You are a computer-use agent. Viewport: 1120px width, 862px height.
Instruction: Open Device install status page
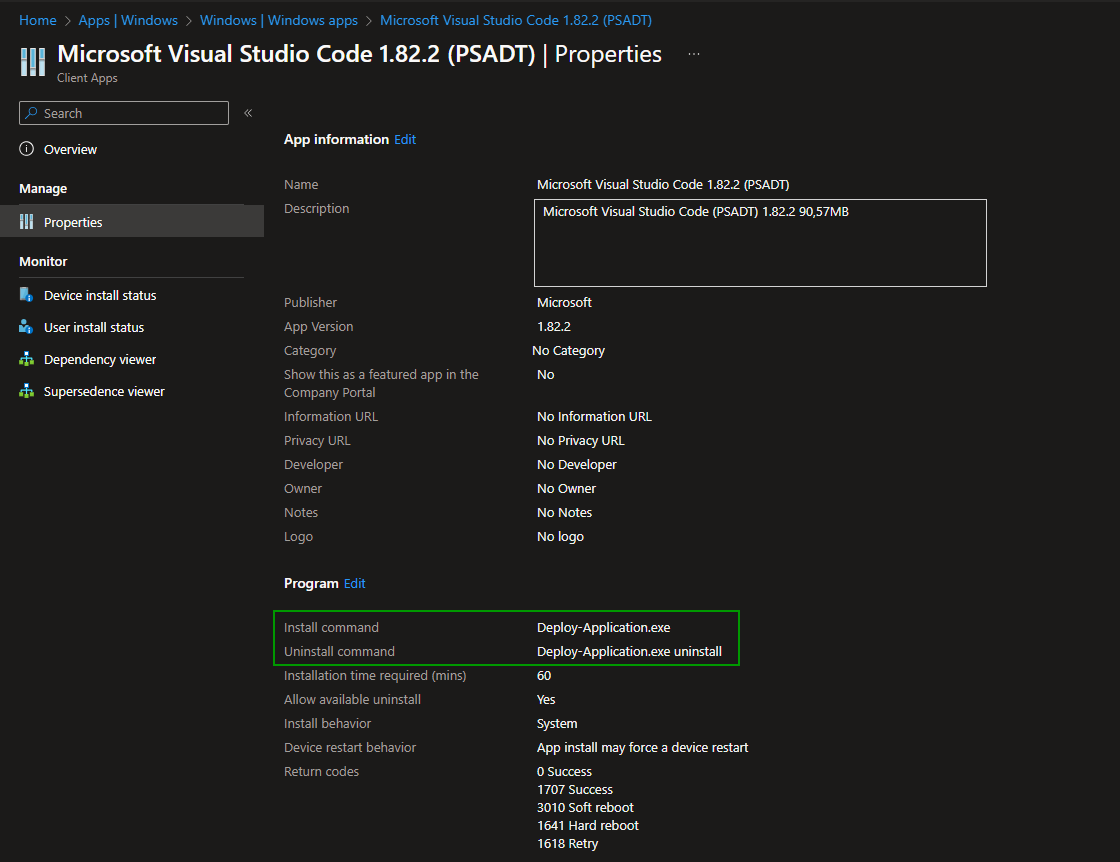100,295
